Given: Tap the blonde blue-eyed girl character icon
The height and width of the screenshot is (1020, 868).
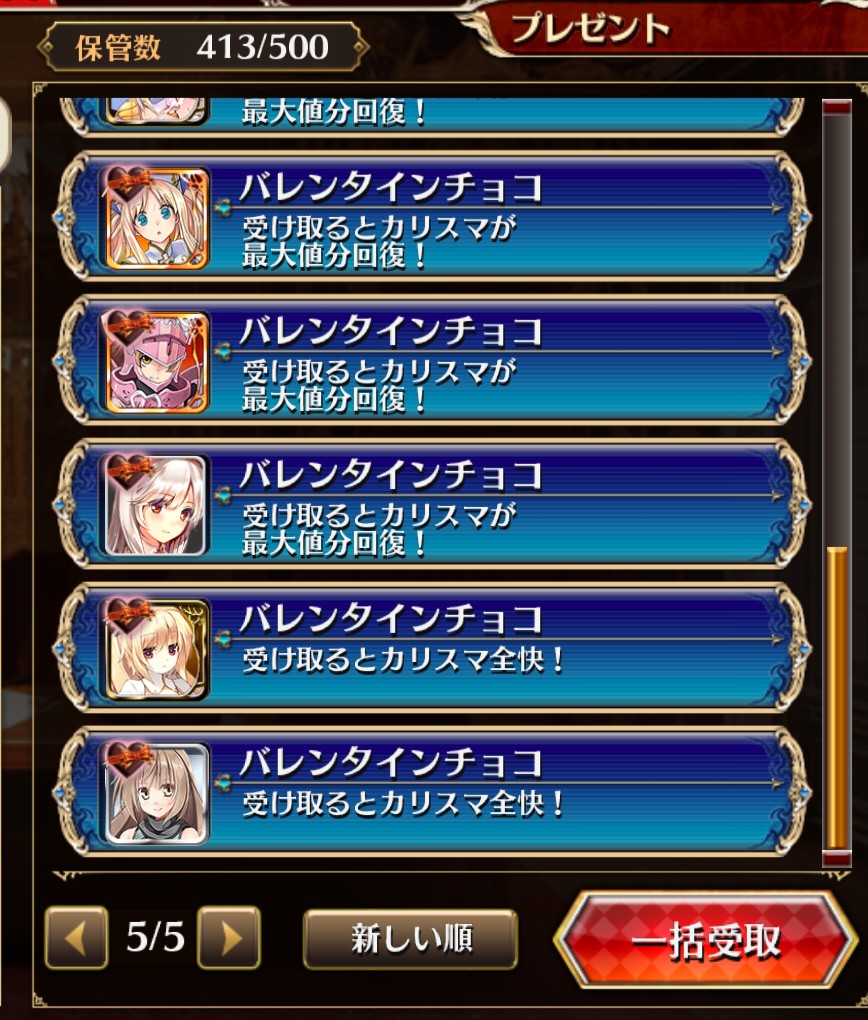Looking at the screenshot, I should point(156,218).
